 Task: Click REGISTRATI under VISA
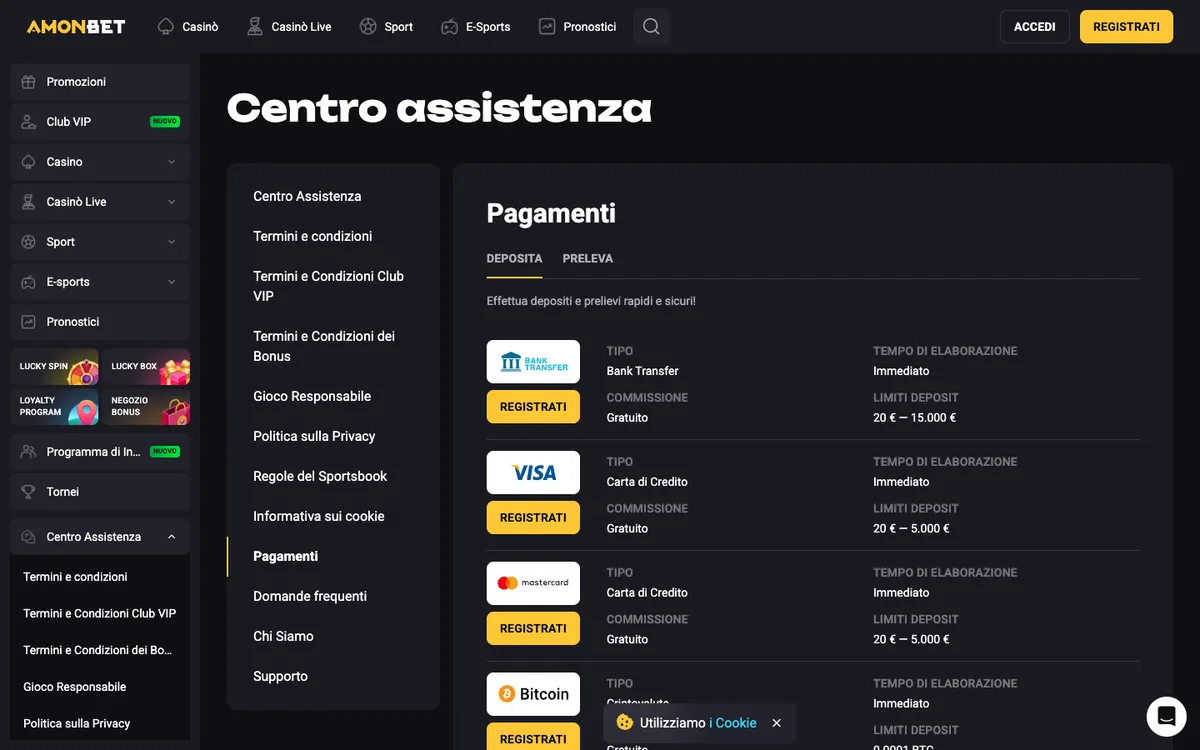(x=533, y=518)
